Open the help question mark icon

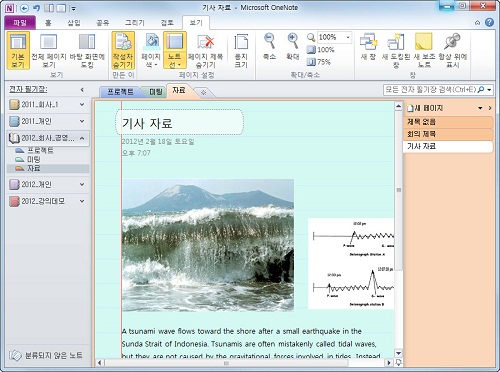pos(489,22)
